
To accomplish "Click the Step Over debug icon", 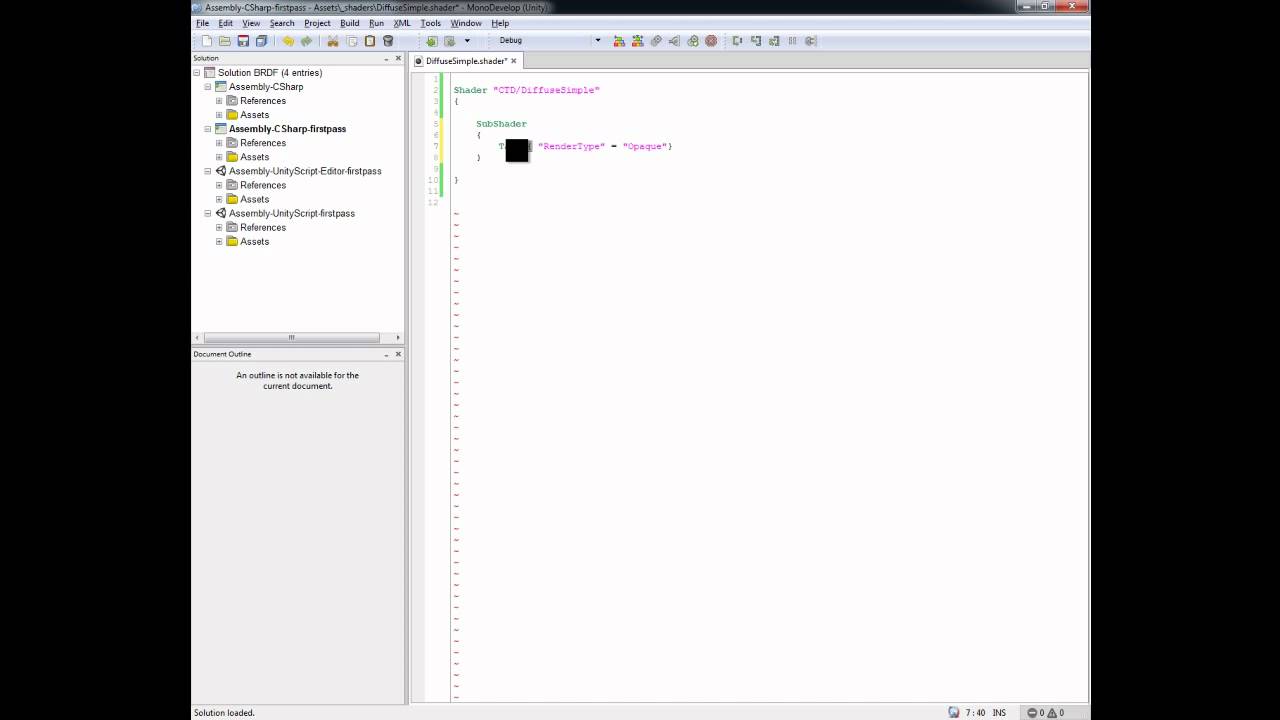I will click(x=737, y=41).
